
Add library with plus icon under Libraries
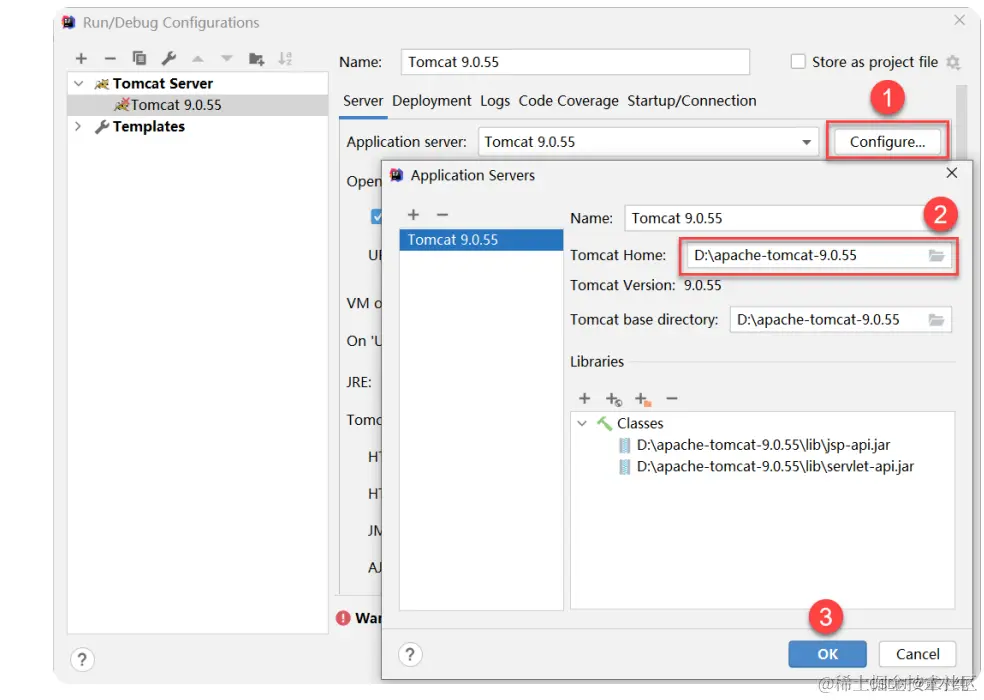tap(584, 399)
